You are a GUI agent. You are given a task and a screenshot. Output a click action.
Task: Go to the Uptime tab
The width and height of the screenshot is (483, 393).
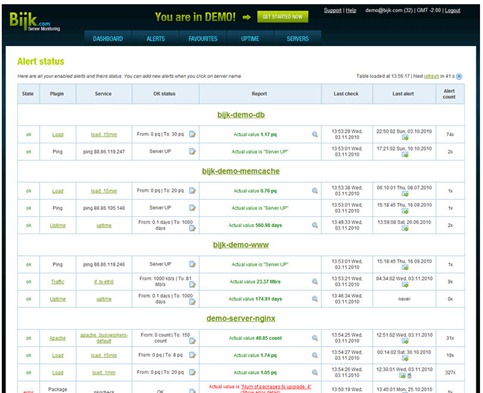coord(250,38)
